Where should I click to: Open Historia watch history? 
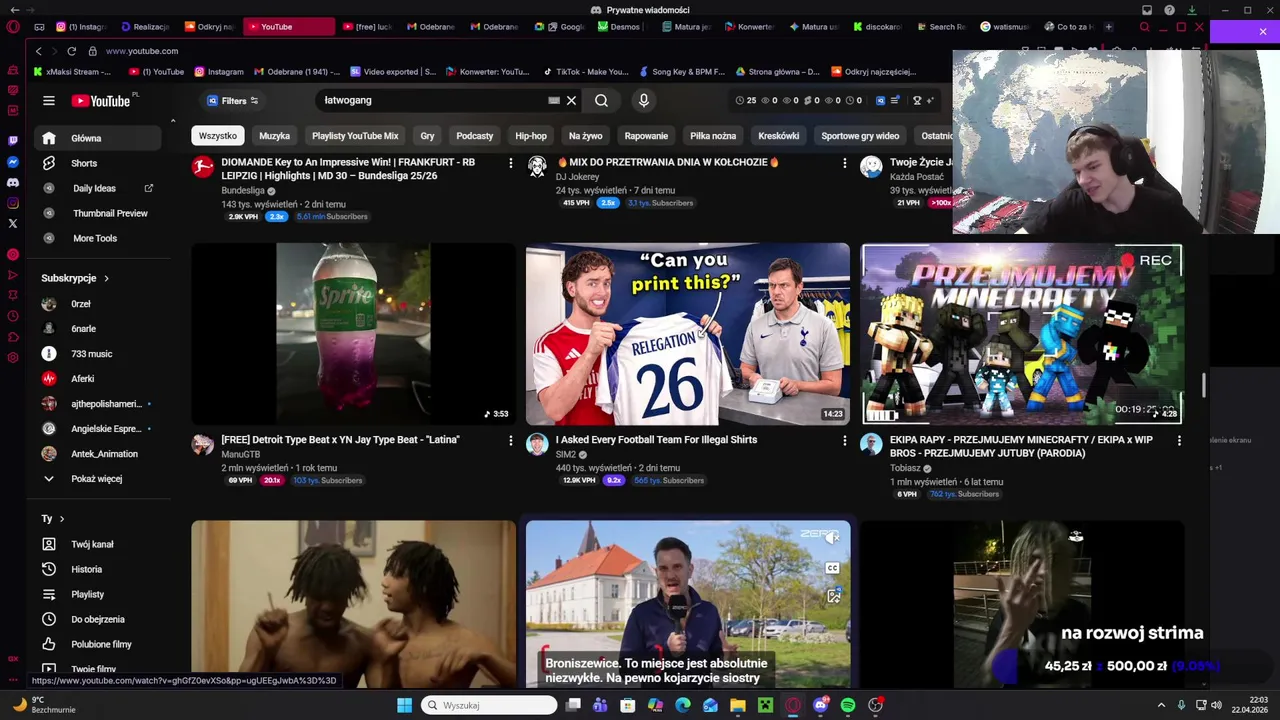pyautogui.click(x=86, y=569)
